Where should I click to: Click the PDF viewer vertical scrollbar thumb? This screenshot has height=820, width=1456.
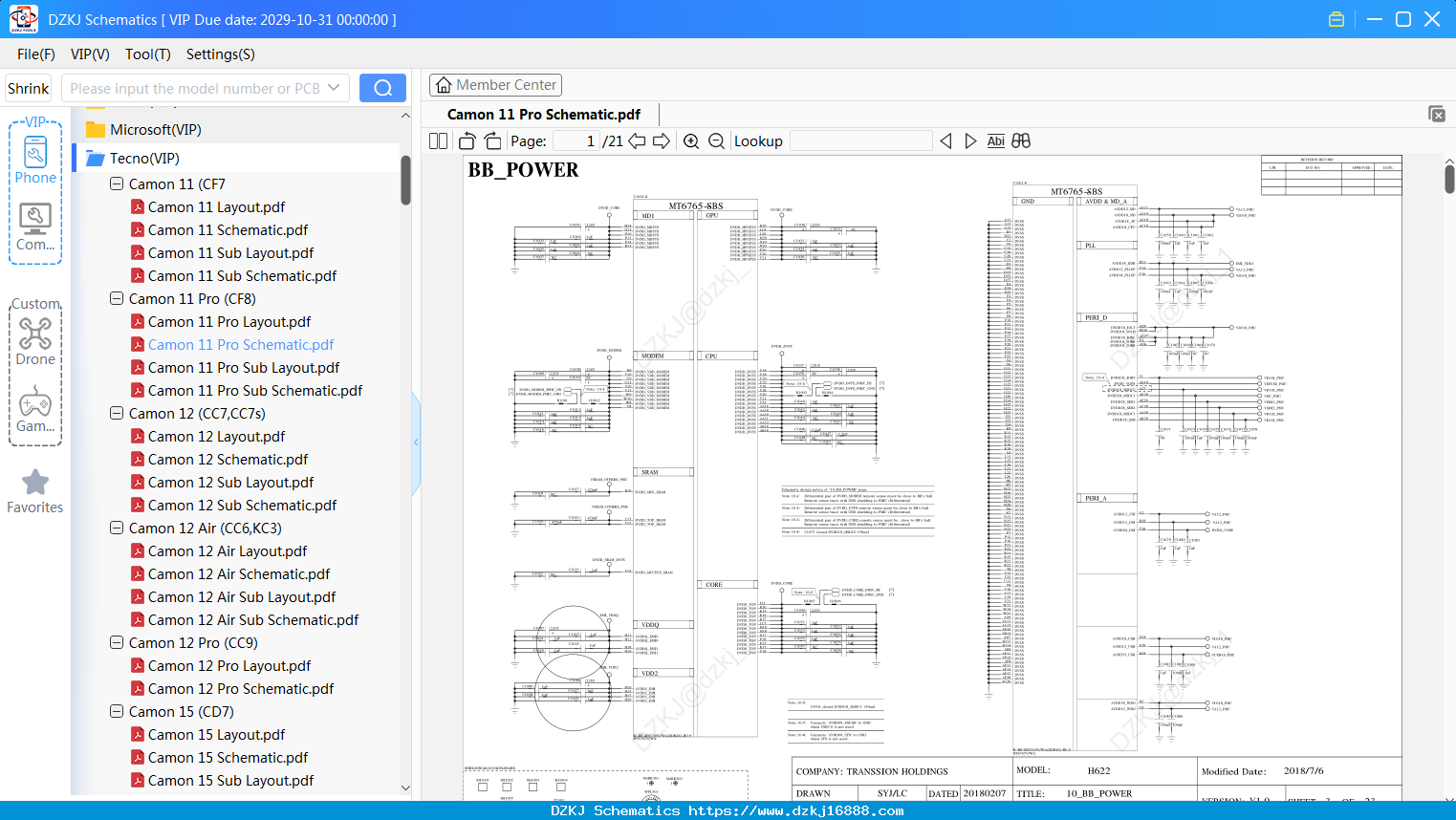pyautogui.click(x=1449, y=180)
